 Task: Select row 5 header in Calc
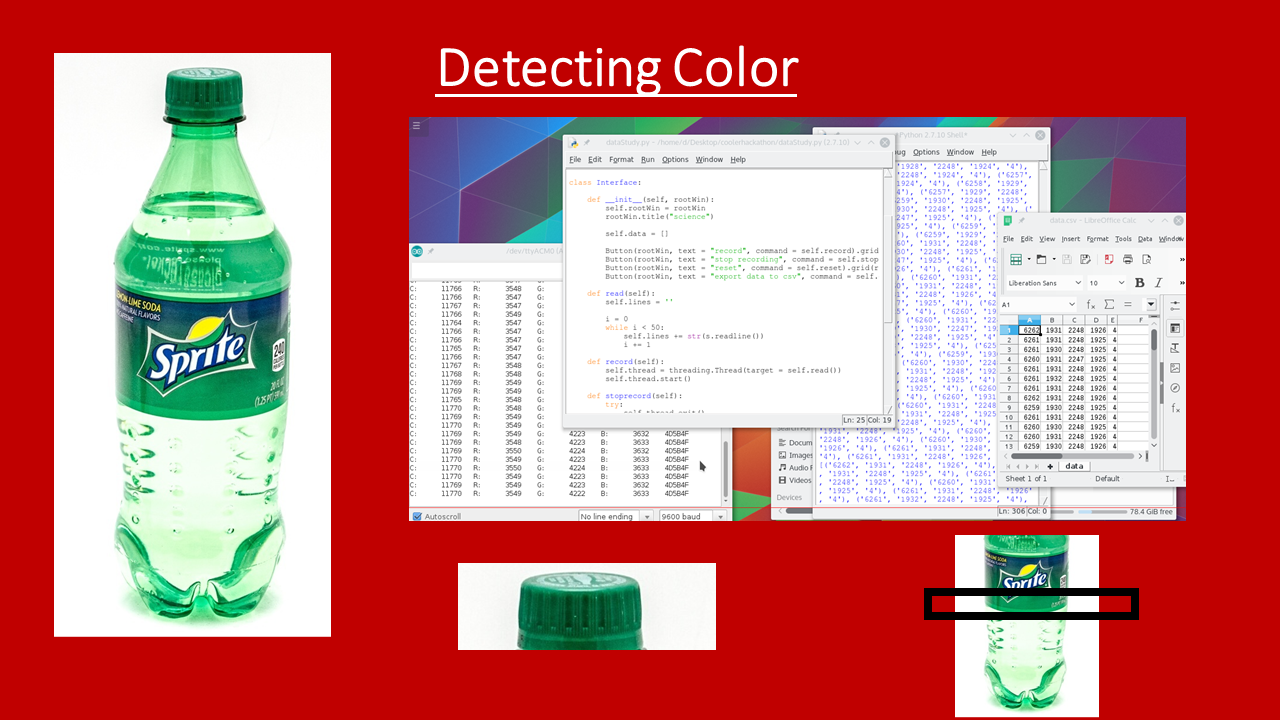click(1009, 369)
